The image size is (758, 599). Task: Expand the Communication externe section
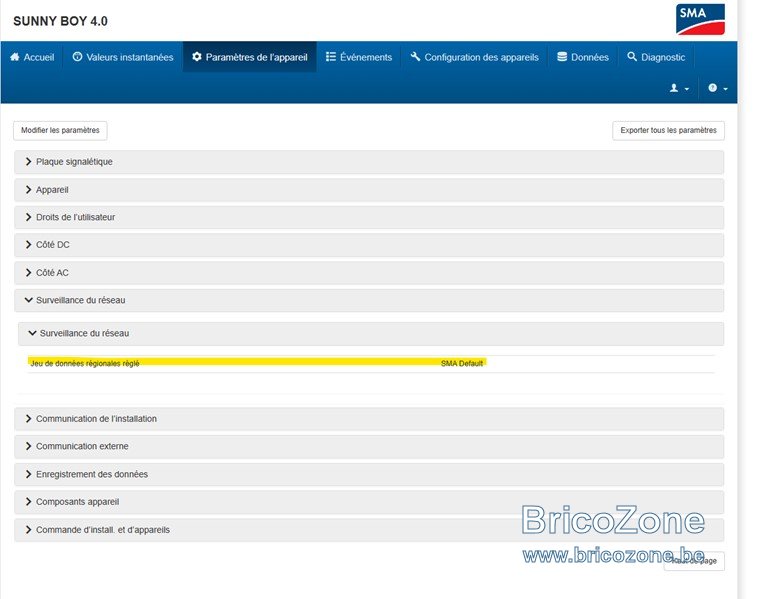click(x=369, y=447)
